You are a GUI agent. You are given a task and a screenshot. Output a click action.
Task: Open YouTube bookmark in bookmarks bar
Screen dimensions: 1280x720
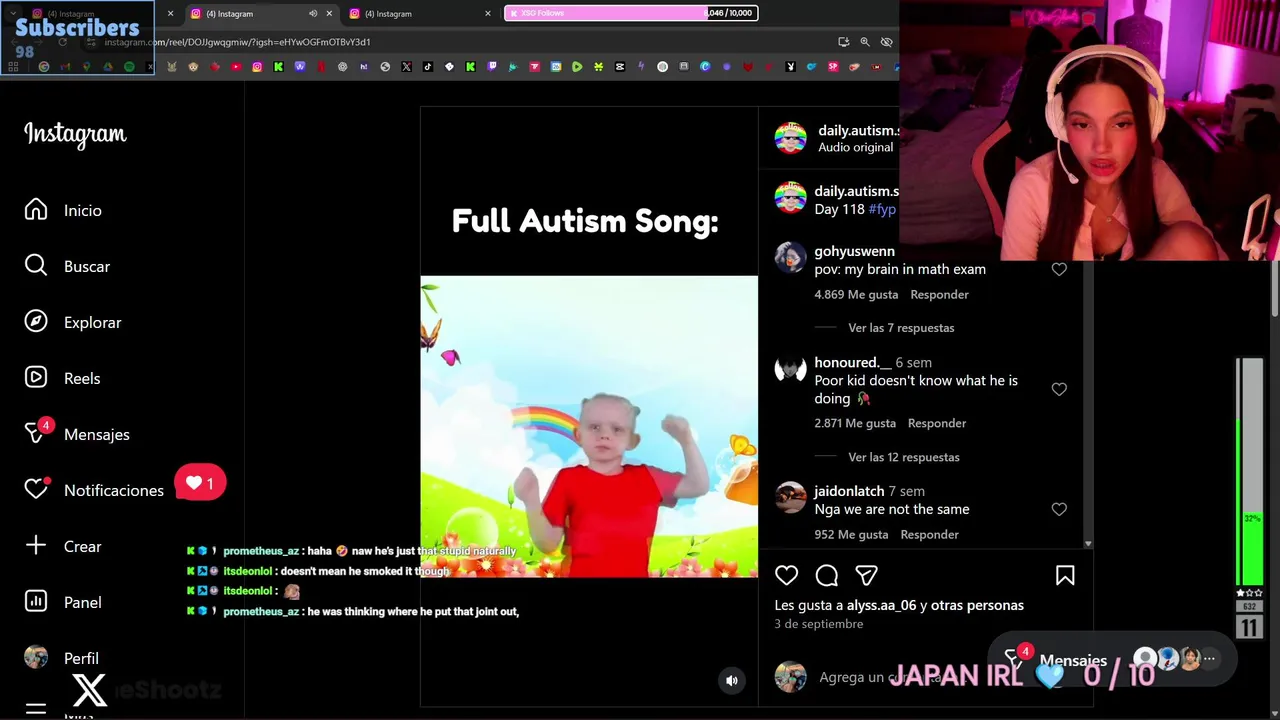click(x=236, y=67)
